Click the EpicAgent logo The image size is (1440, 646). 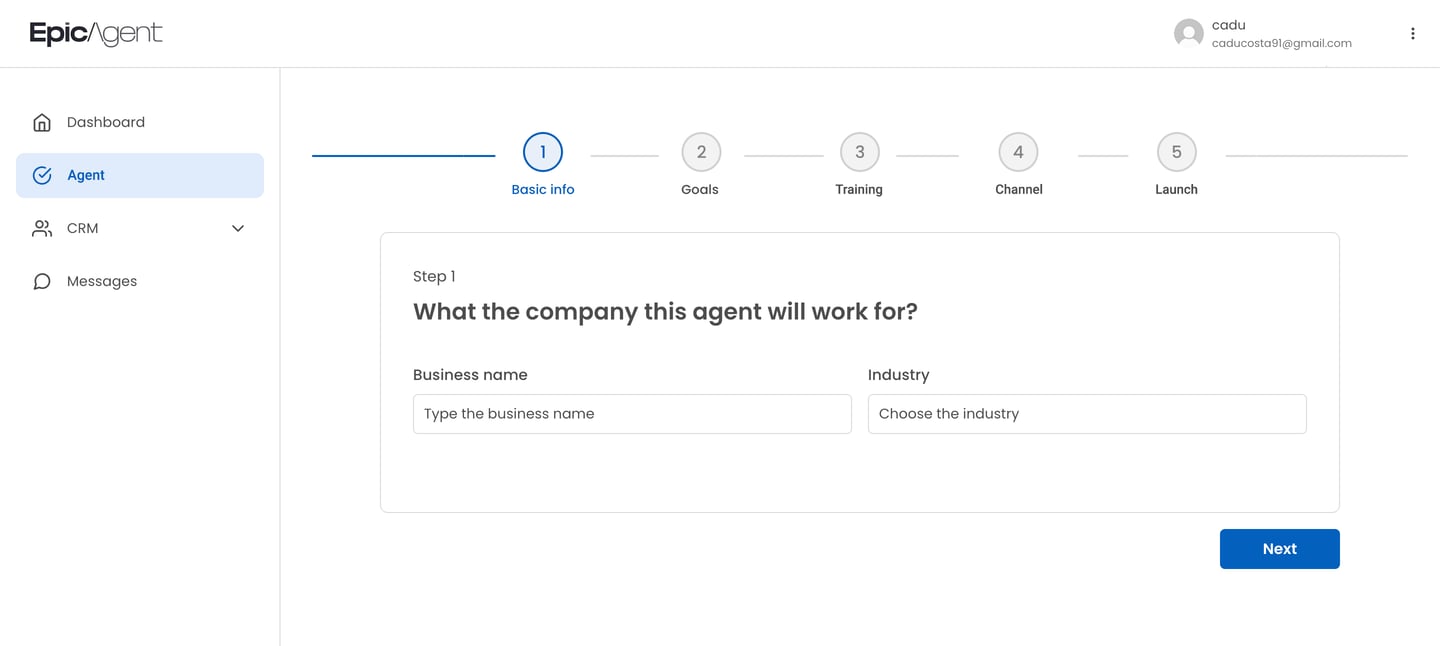coord(96,34)
